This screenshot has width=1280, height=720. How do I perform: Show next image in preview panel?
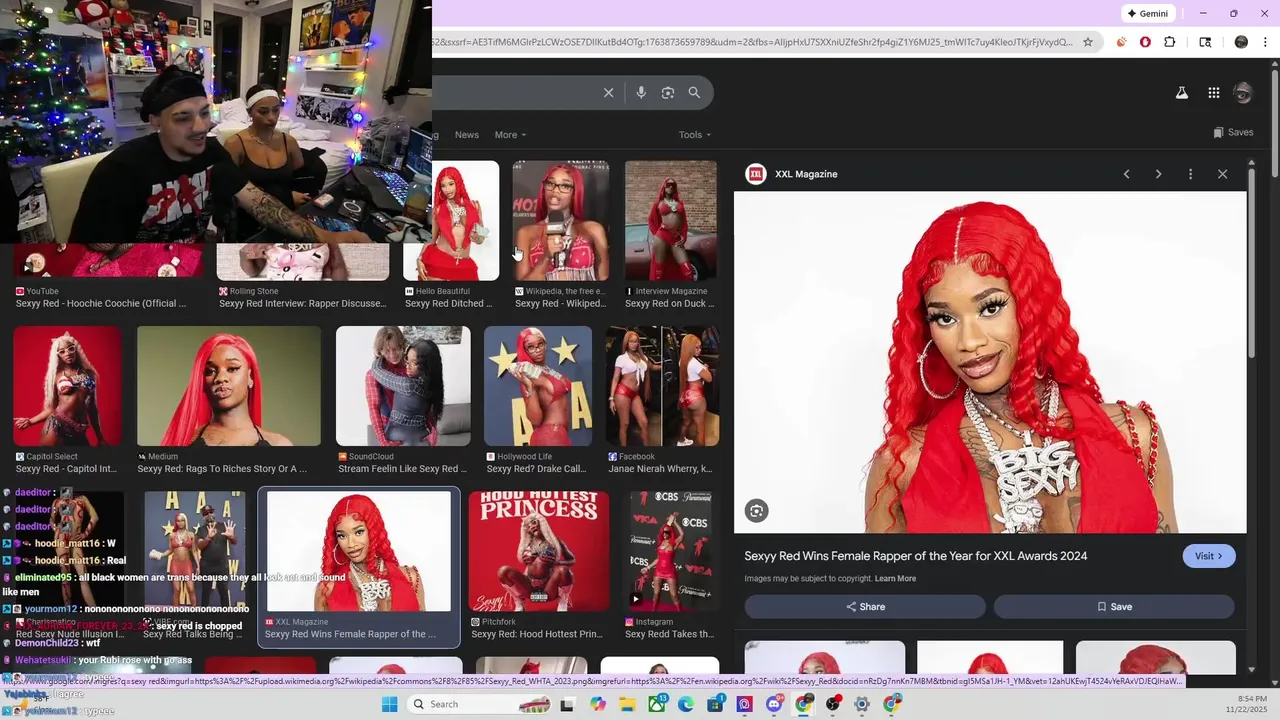click(1158, 174)
